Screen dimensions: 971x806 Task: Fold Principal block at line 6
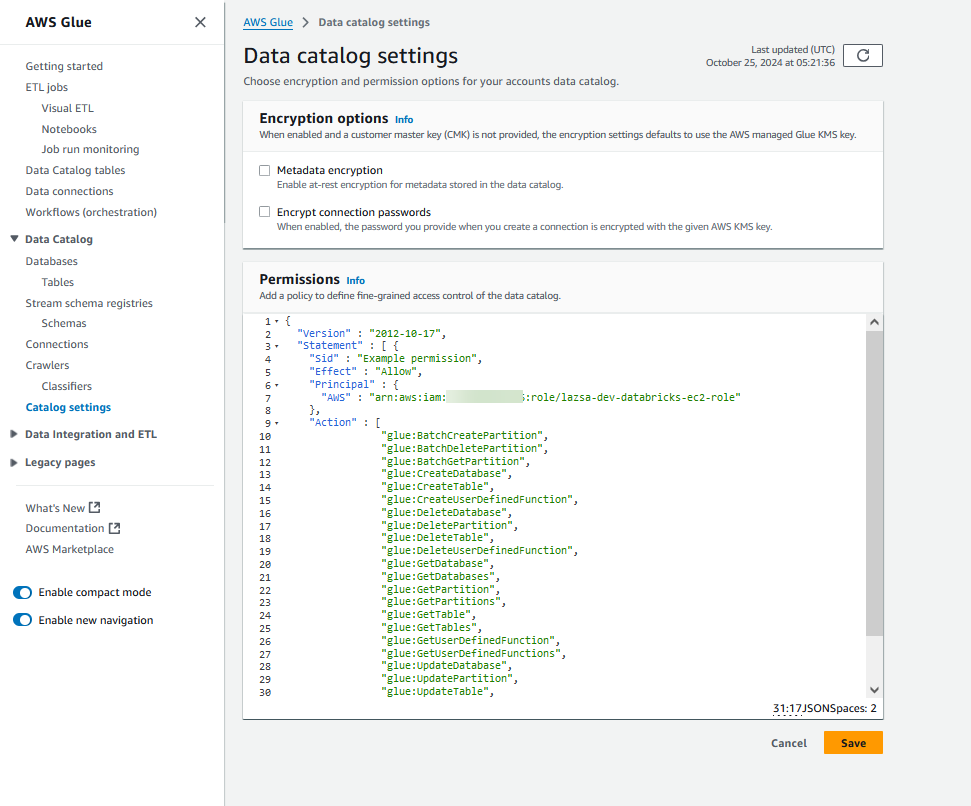pyautogui.click(x=277, y=385)
